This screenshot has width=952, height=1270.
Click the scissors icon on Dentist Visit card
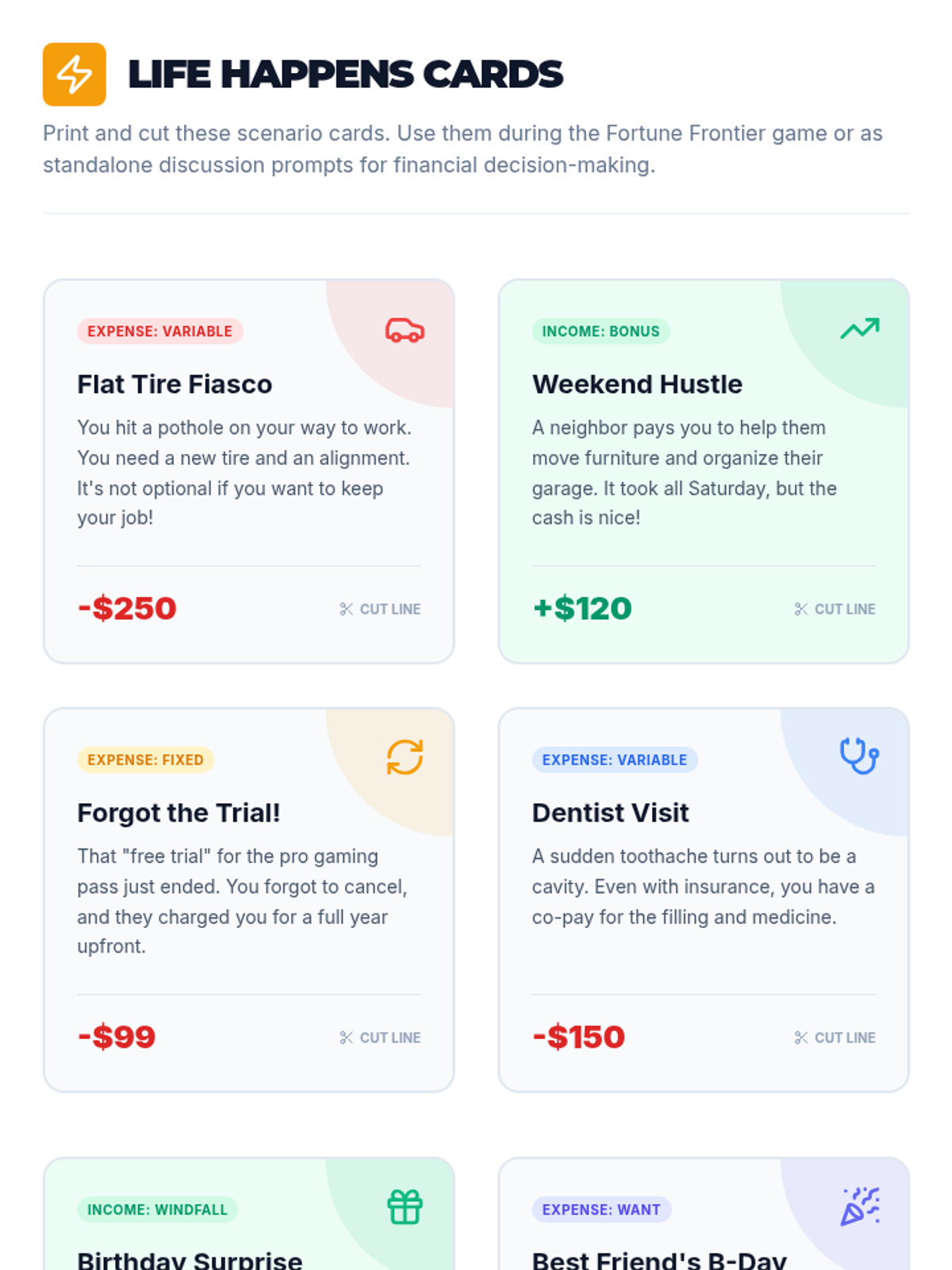click(800, 1037)
